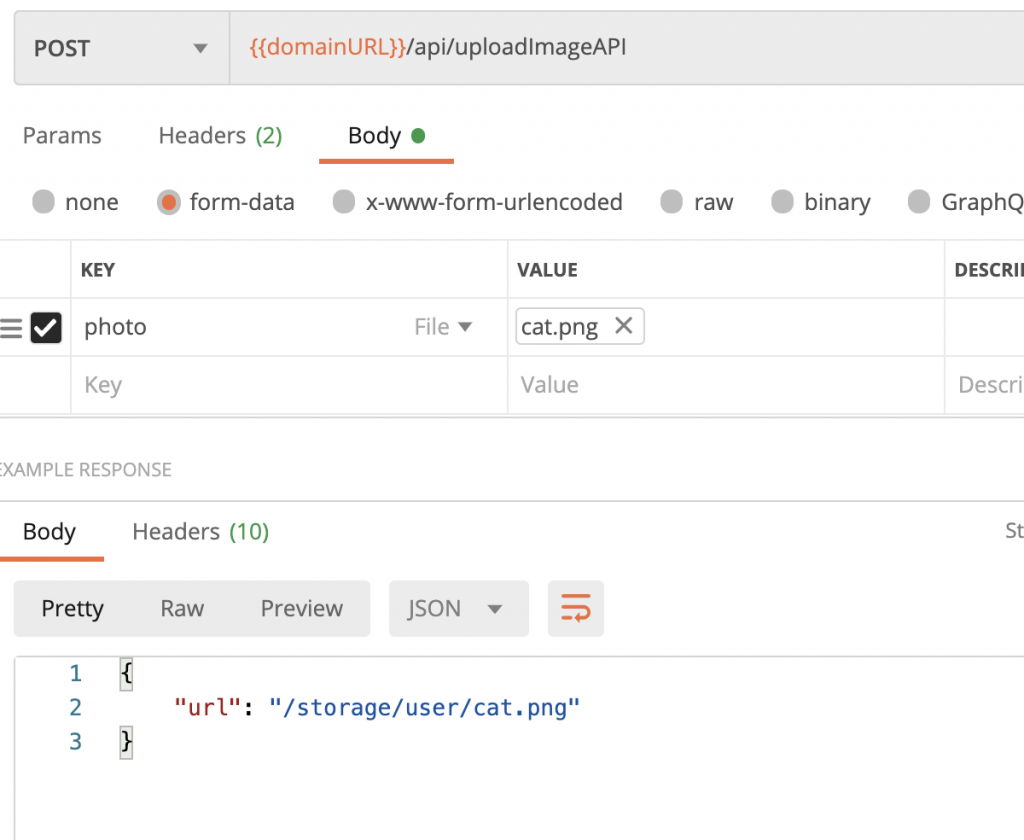The width and height of the screenshot is (1024, 840).
Task: Click the request URL field
Action: click(620, 48)
